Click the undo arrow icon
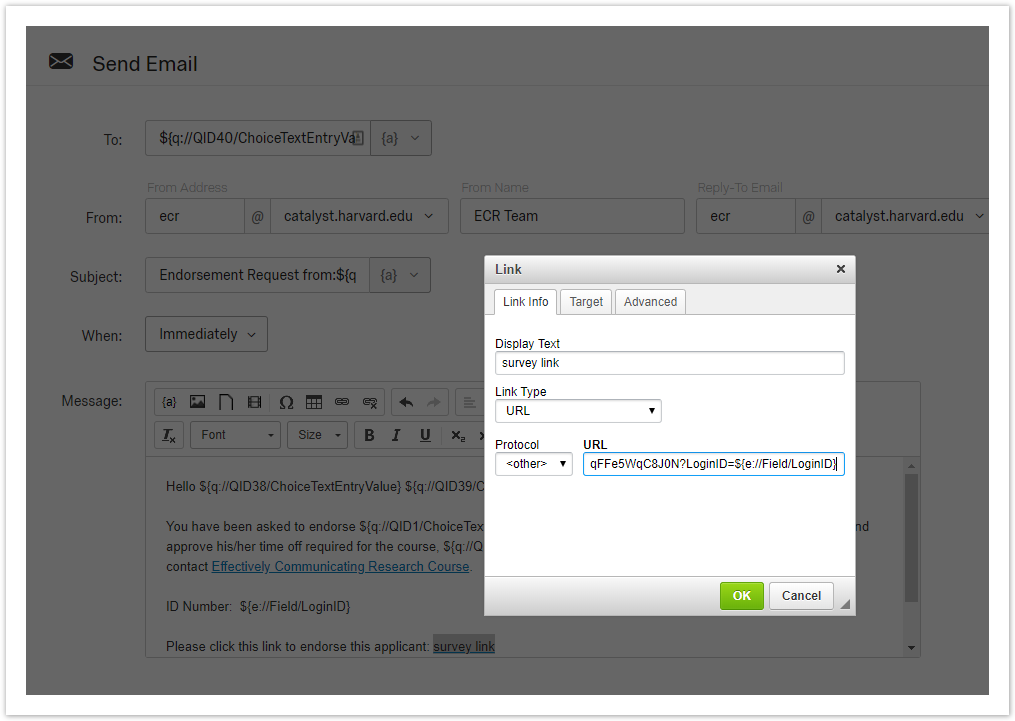 (x=406, y=402)
